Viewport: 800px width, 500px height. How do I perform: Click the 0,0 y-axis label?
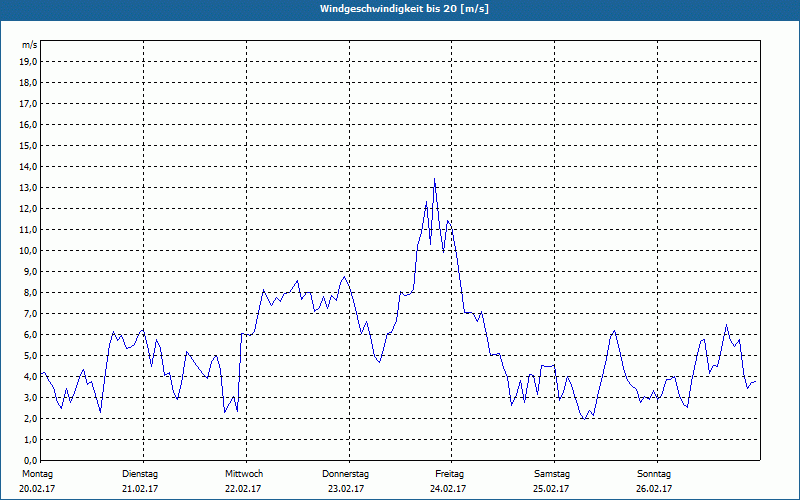(x=30, y=461)
